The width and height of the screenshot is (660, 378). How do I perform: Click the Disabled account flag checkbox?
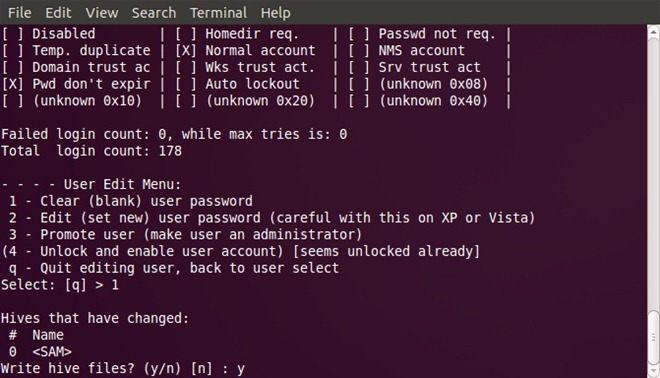click(x=12, y=34)
